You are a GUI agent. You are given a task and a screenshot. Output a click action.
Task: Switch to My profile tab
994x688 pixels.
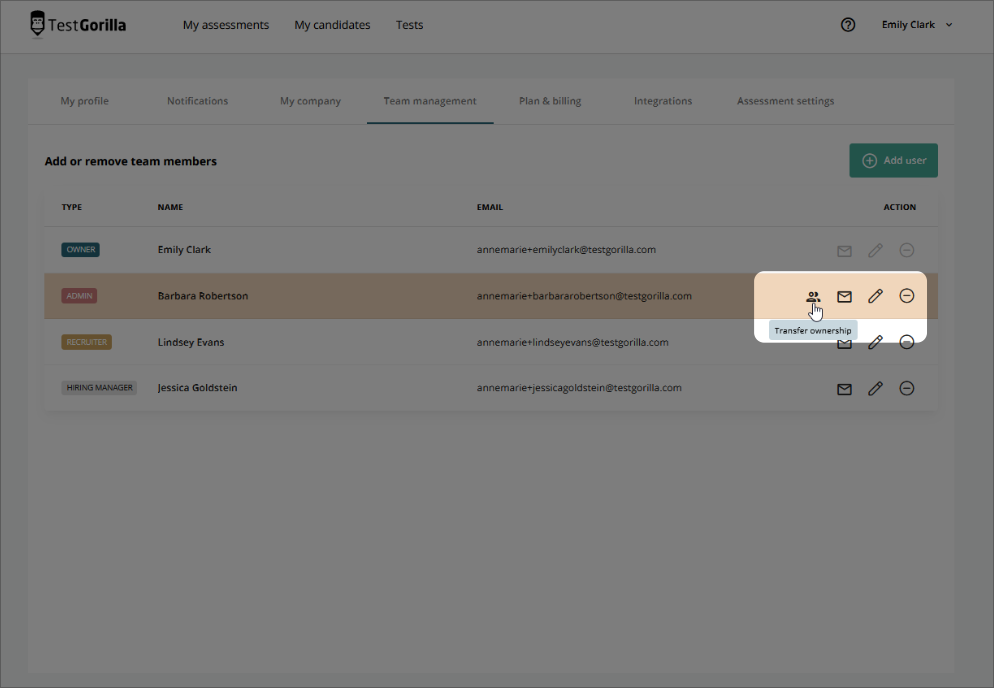click(x=84, y=101)
